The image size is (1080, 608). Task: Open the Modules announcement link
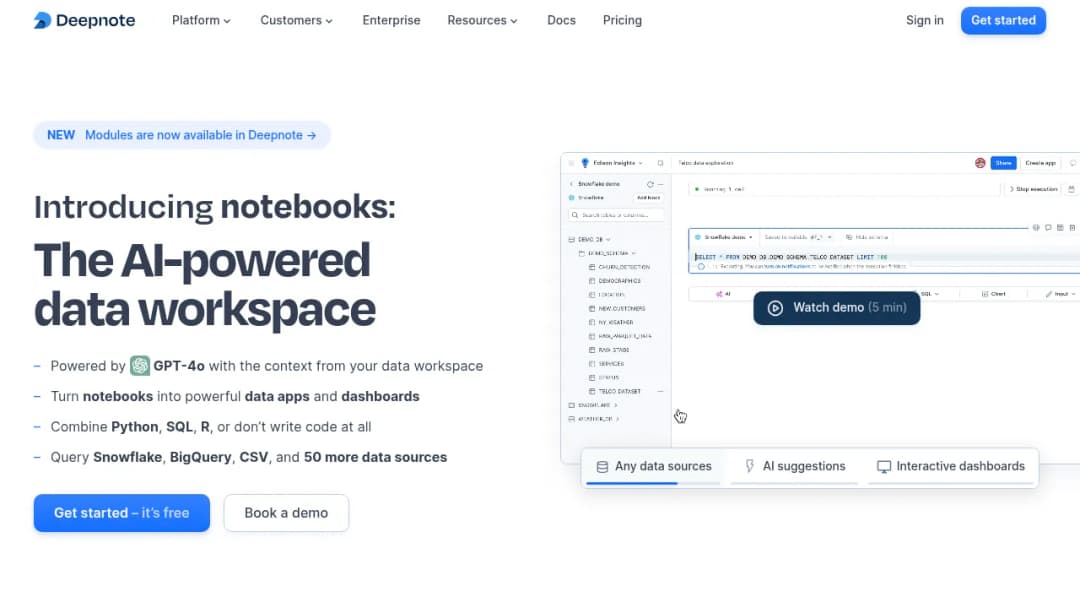182,135
